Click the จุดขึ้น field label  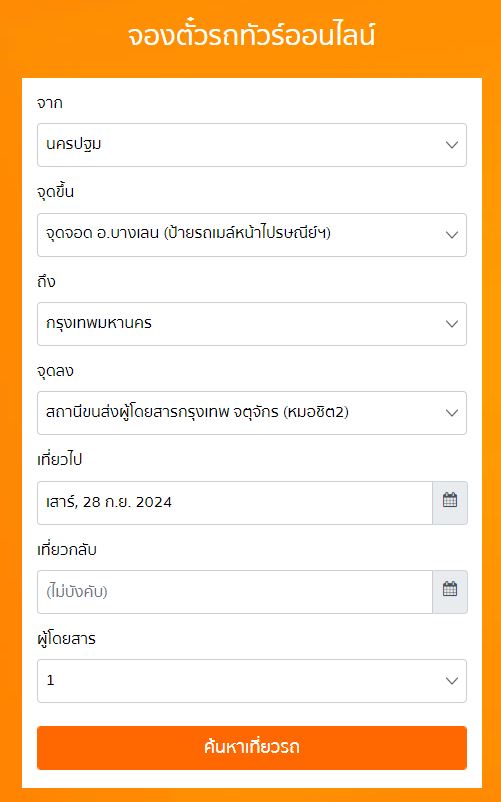55,192
